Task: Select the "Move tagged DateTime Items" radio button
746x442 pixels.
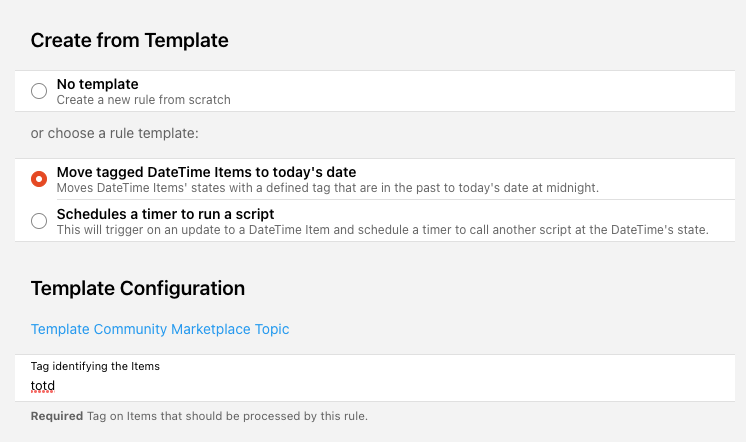Action: (x=39, y=179)
